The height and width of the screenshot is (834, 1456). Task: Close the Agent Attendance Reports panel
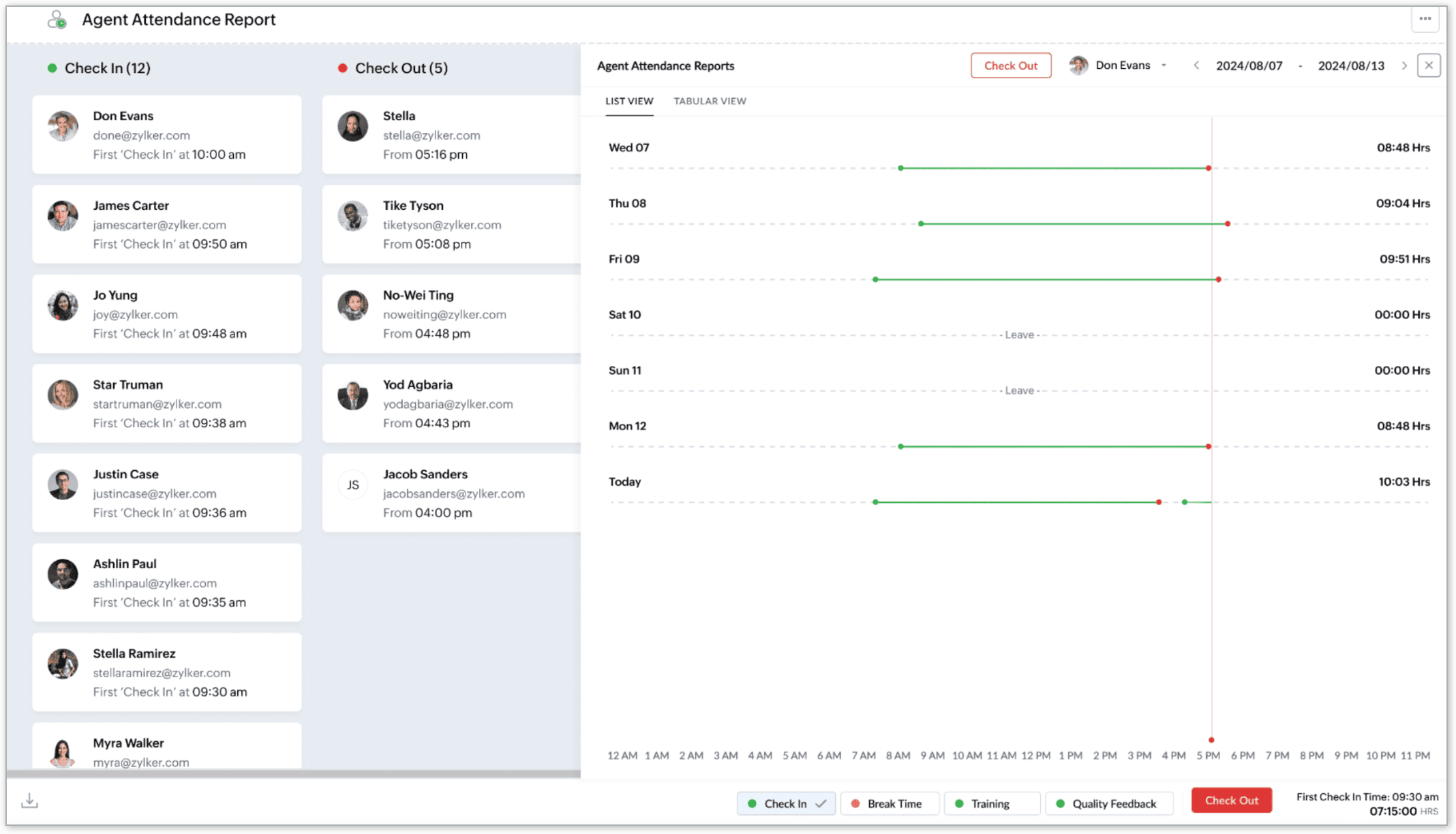click(x=1429, y=65)
